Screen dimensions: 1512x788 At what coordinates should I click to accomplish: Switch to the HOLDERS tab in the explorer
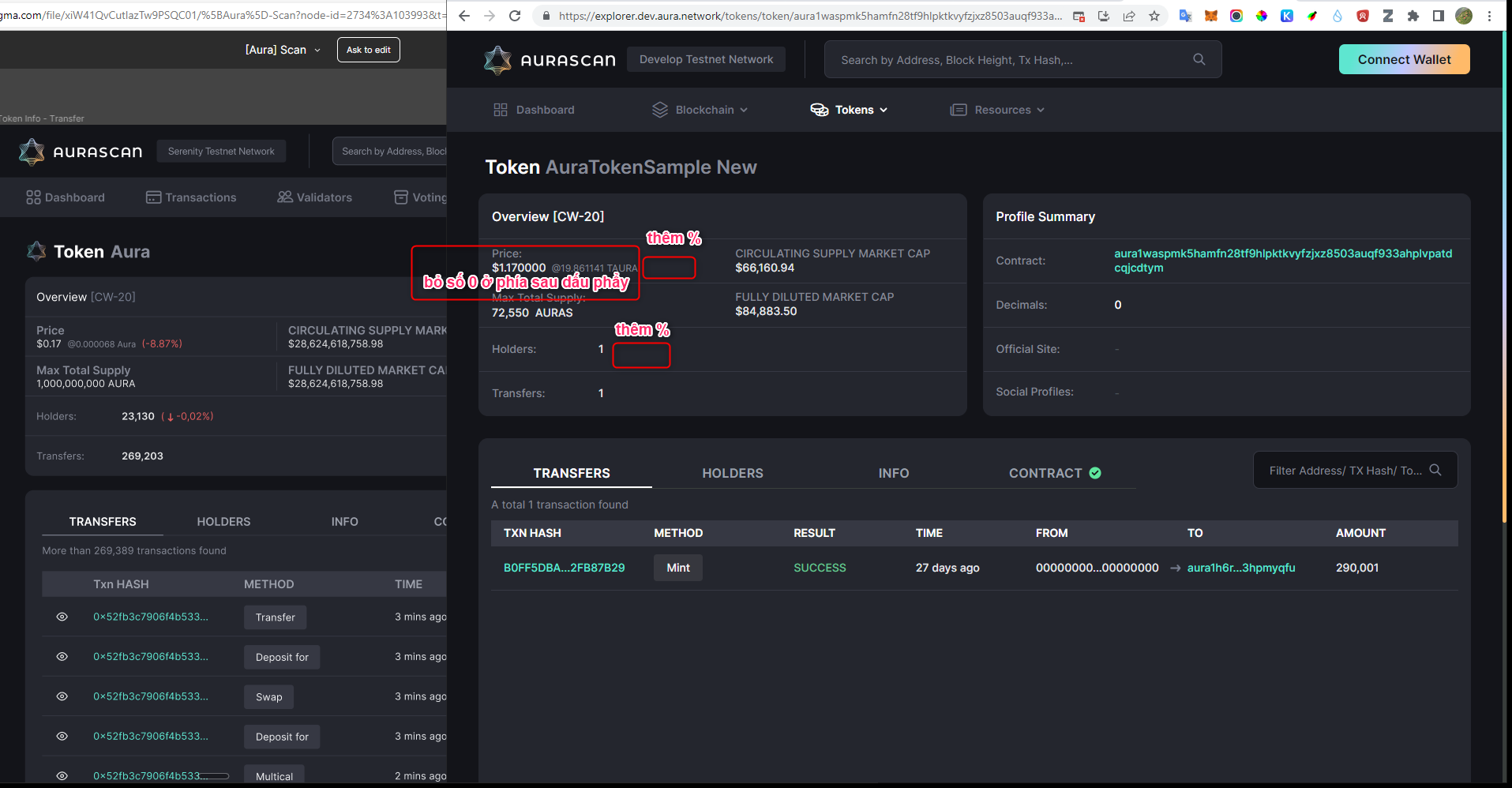click(733, 473)
